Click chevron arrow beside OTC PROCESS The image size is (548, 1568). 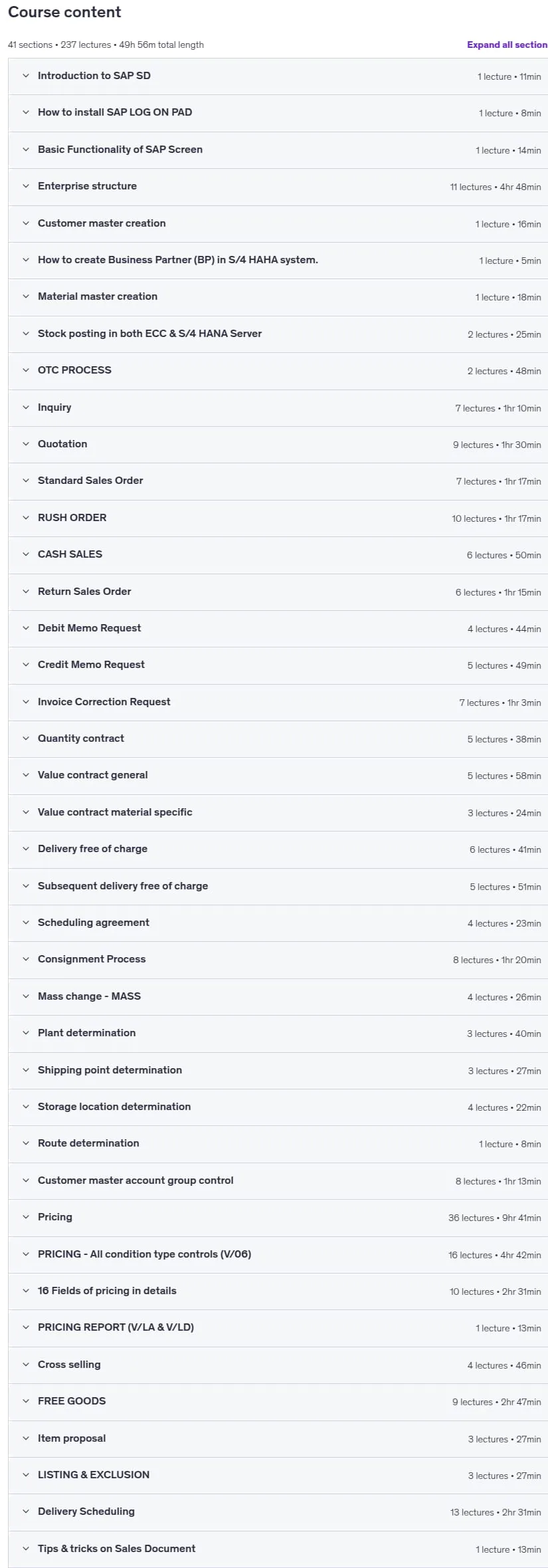[26, 370]
